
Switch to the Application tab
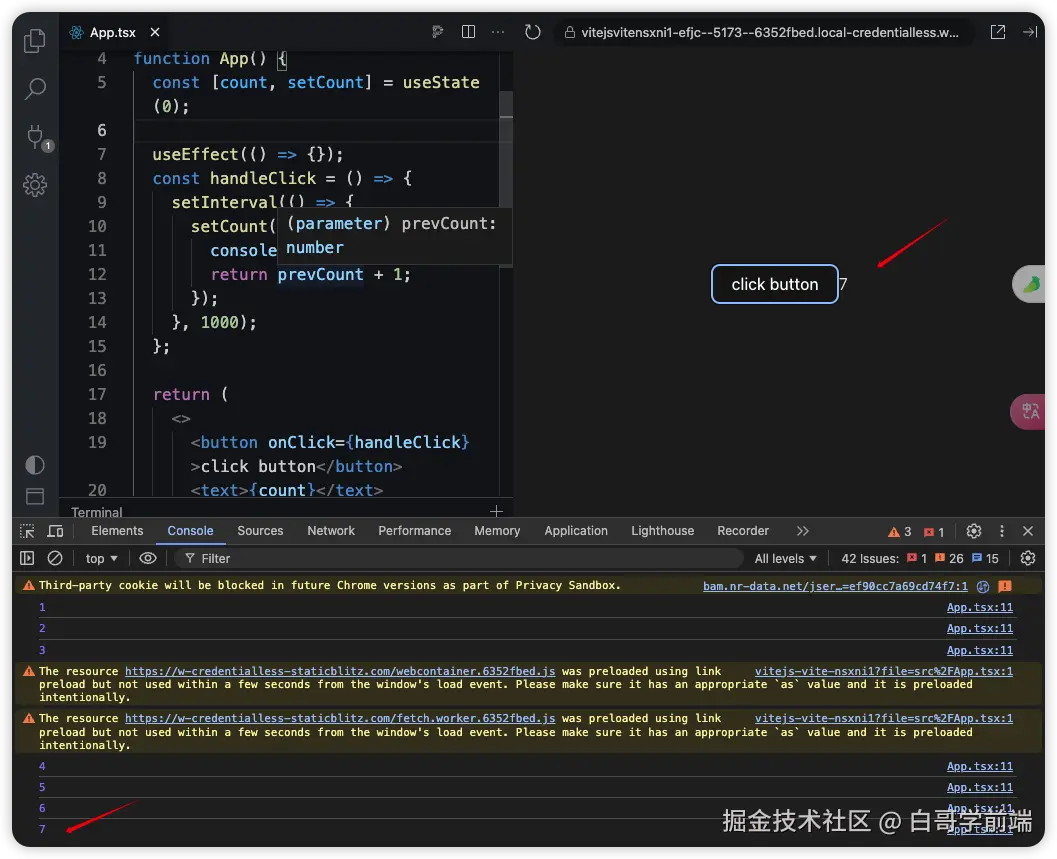(x=576, y=531)
